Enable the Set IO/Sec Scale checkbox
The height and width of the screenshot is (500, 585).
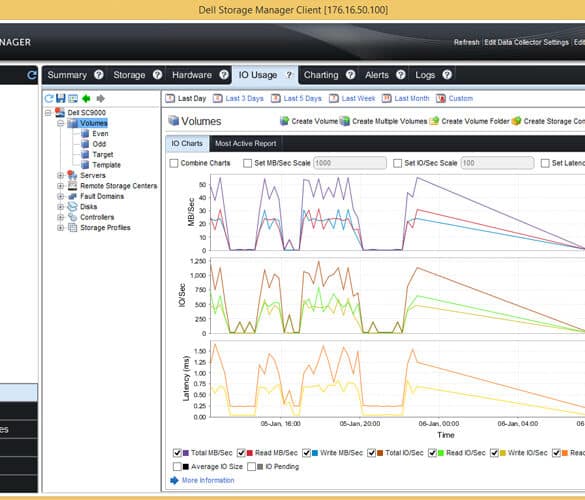point(398,163)
